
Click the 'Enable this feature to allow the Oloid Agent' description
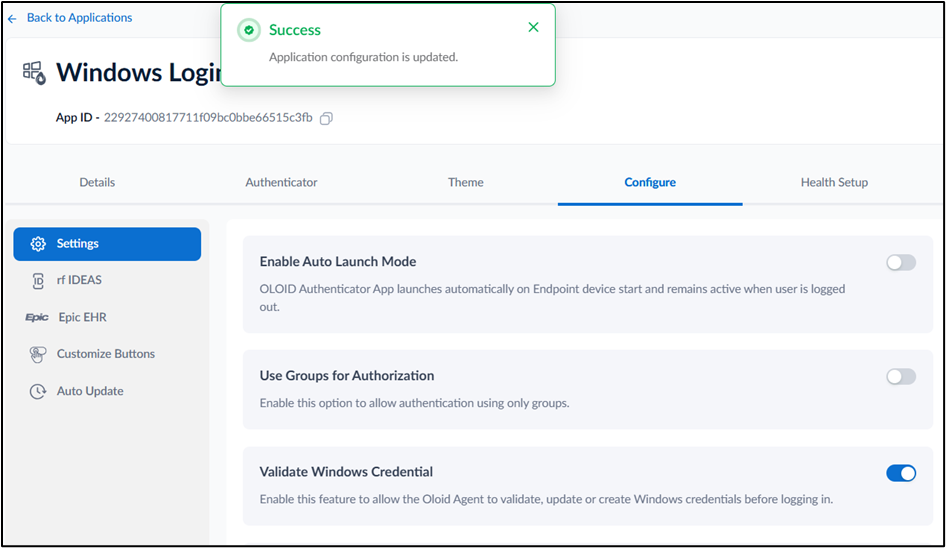546,500
